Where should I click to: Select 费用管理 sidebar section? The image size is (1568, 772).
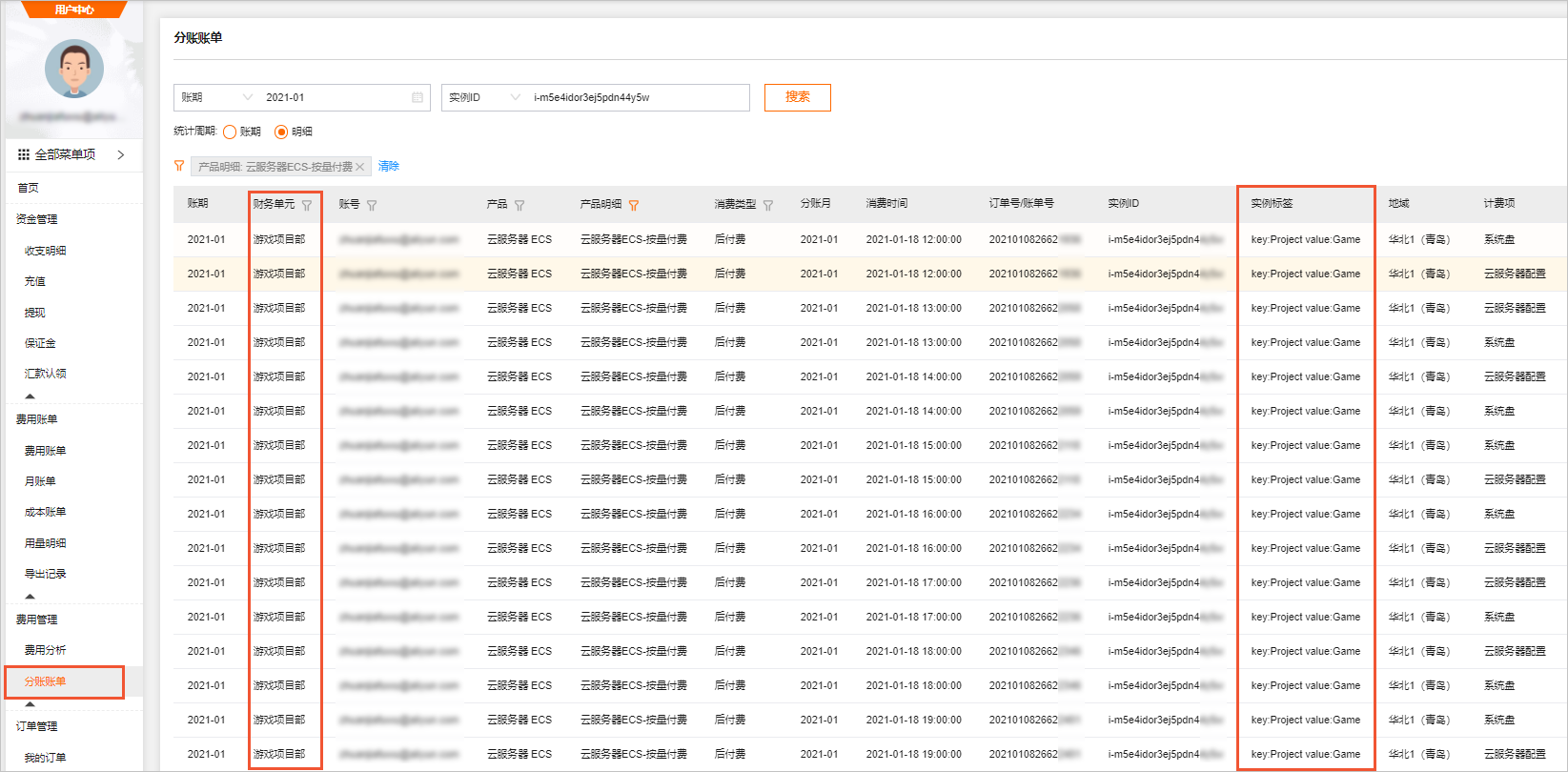click(x=36, y=620)
